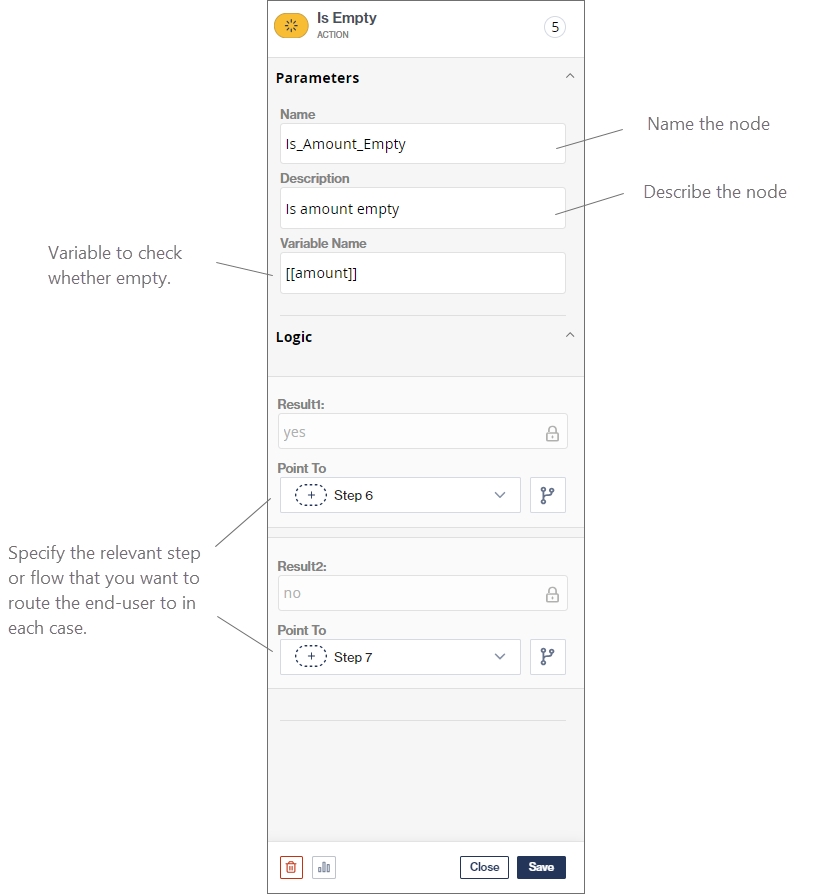Click the Is Empty node title
The width and height of the screenshot is (815, 894).
pyautogui.click(x=347, y=18)
